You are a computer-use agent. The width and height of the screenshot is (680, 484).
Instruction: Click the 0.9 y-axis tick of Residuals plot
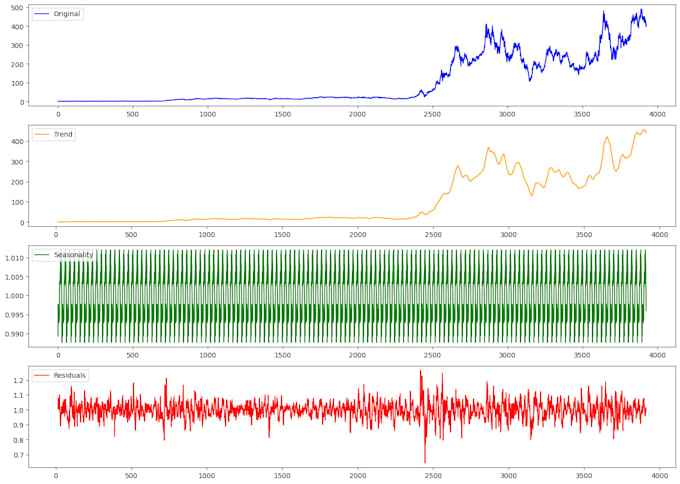pyautogui.click(x=20, y=425)
